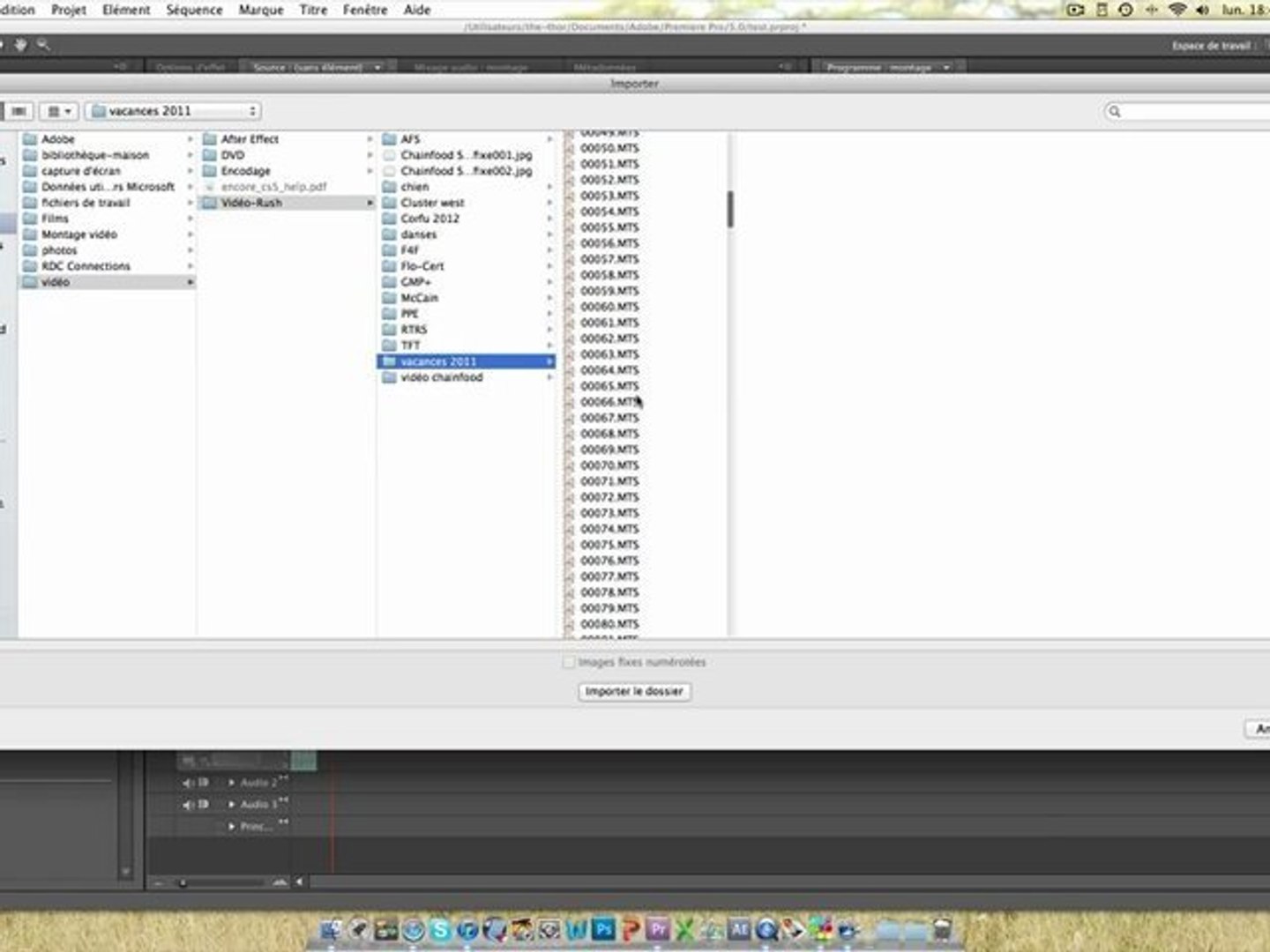1270x952 pixels.
Task: Open Source panel dropdown menu
Action: click(x=378, y=67)
